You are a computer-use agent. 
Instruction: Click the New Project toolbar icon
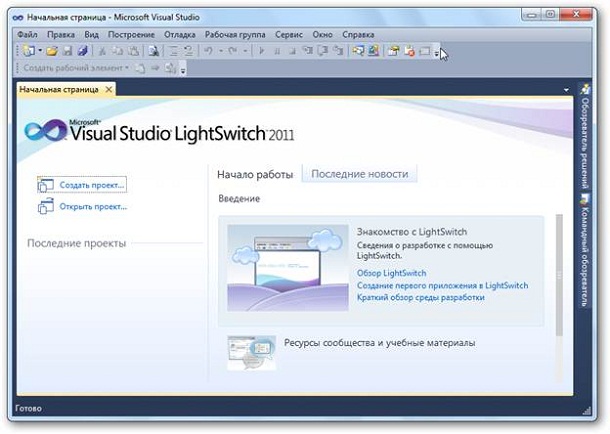pos(29,51)
